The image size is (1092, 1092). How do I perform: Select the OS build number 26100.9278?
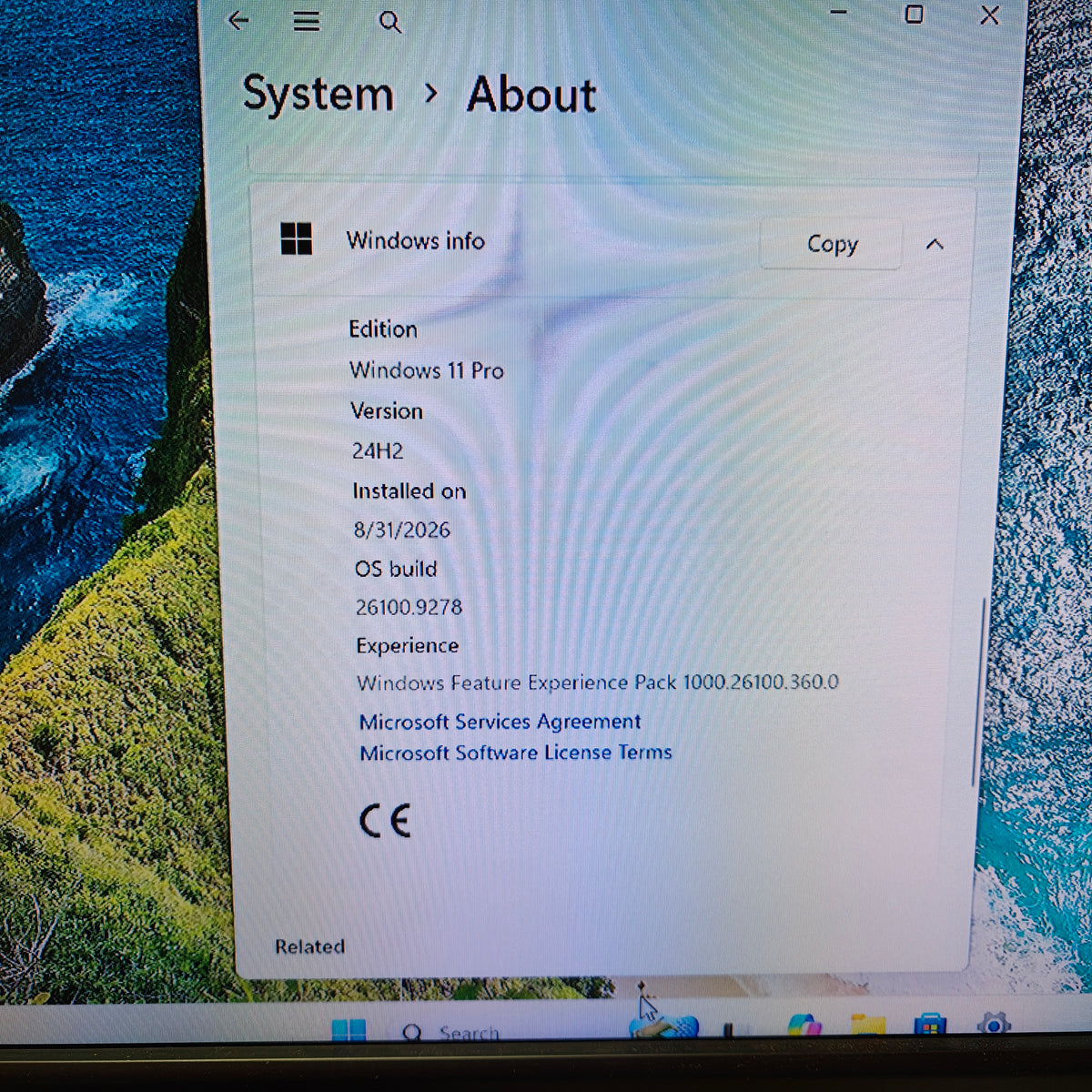pos(409,607)
